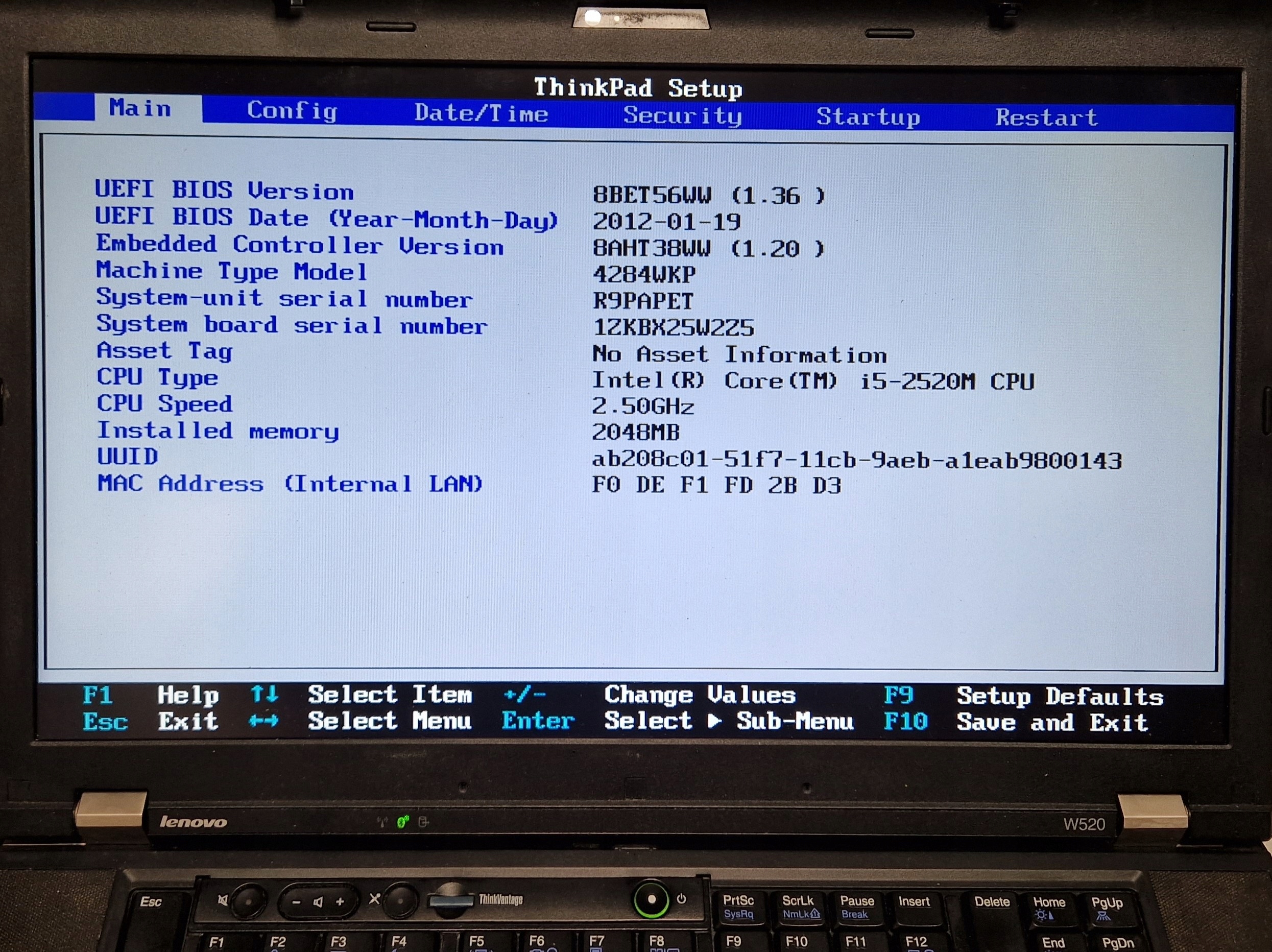Click the Esc Exit hint
Viewport: 1272px width, 952px height.
151,721
